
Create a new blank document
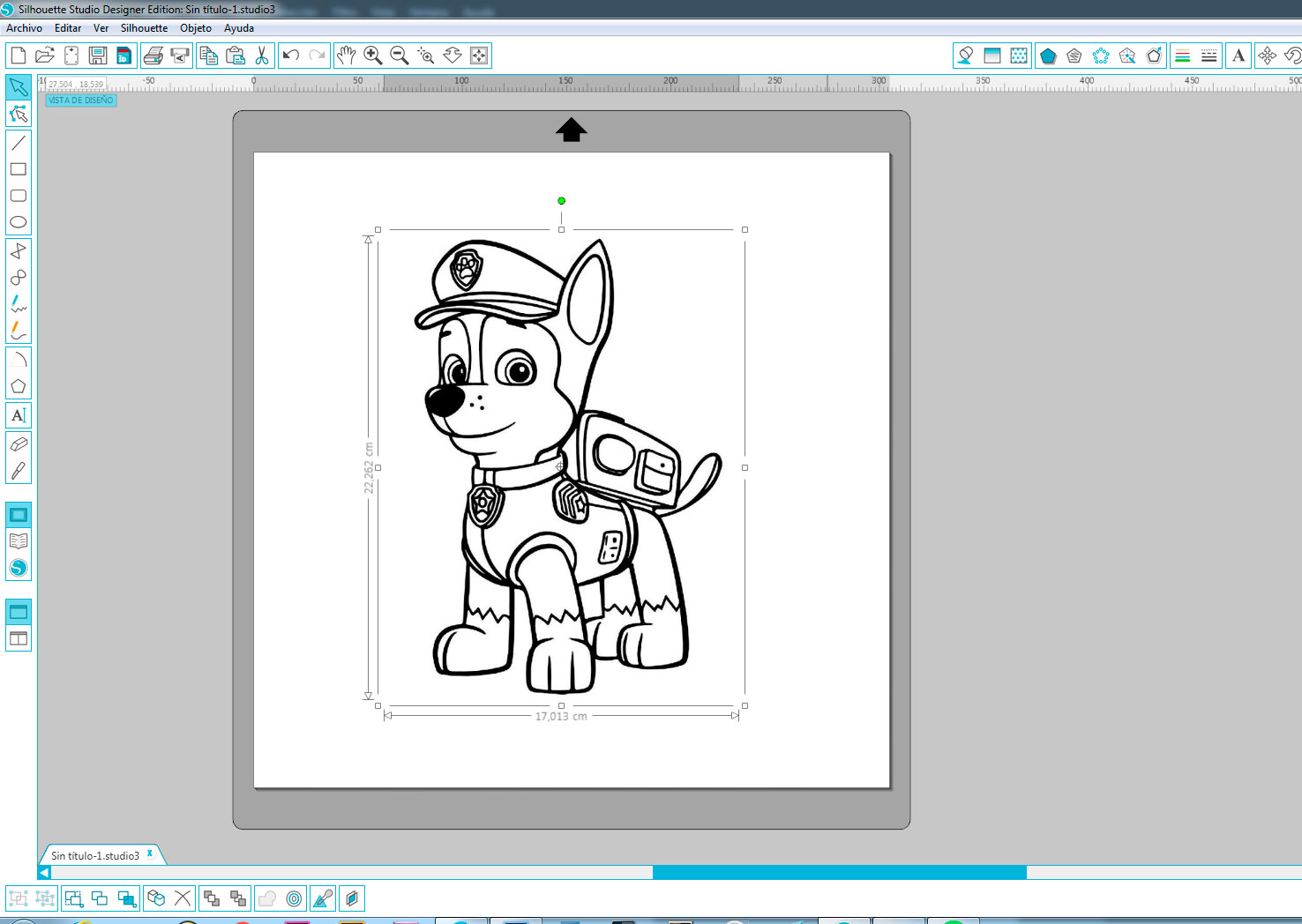pyautogui.click(x=19, y=56)
